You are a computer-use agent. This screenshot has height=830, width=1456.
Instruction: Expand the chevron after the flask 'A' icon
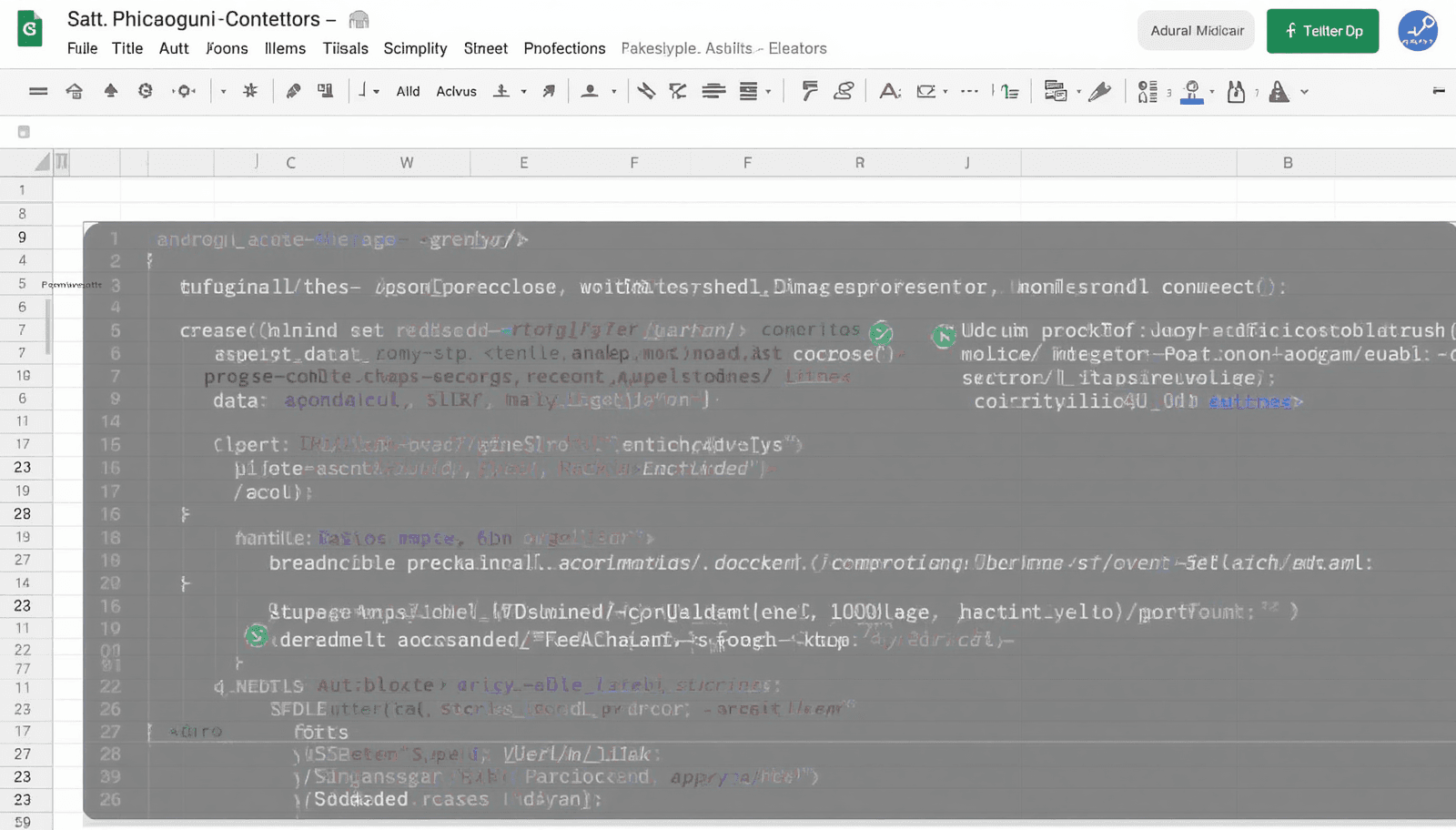(x=1304, y=92)
